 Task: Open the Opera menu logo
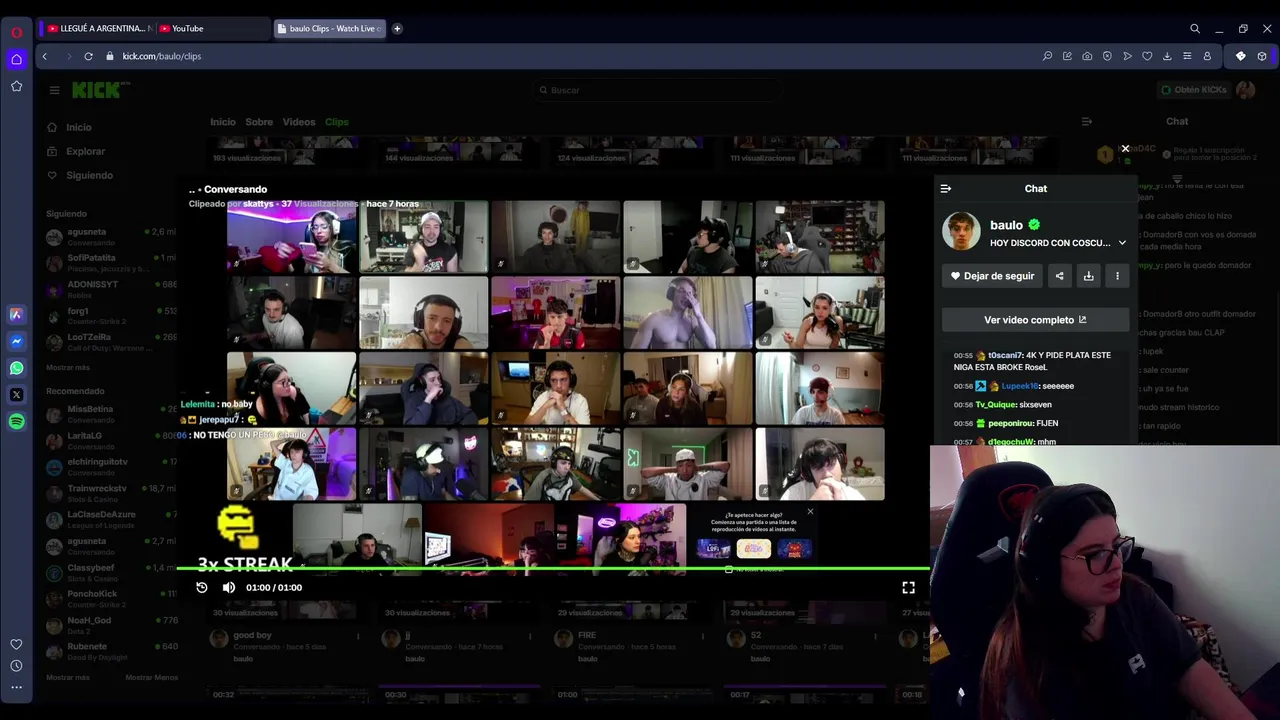pos(16,32)
